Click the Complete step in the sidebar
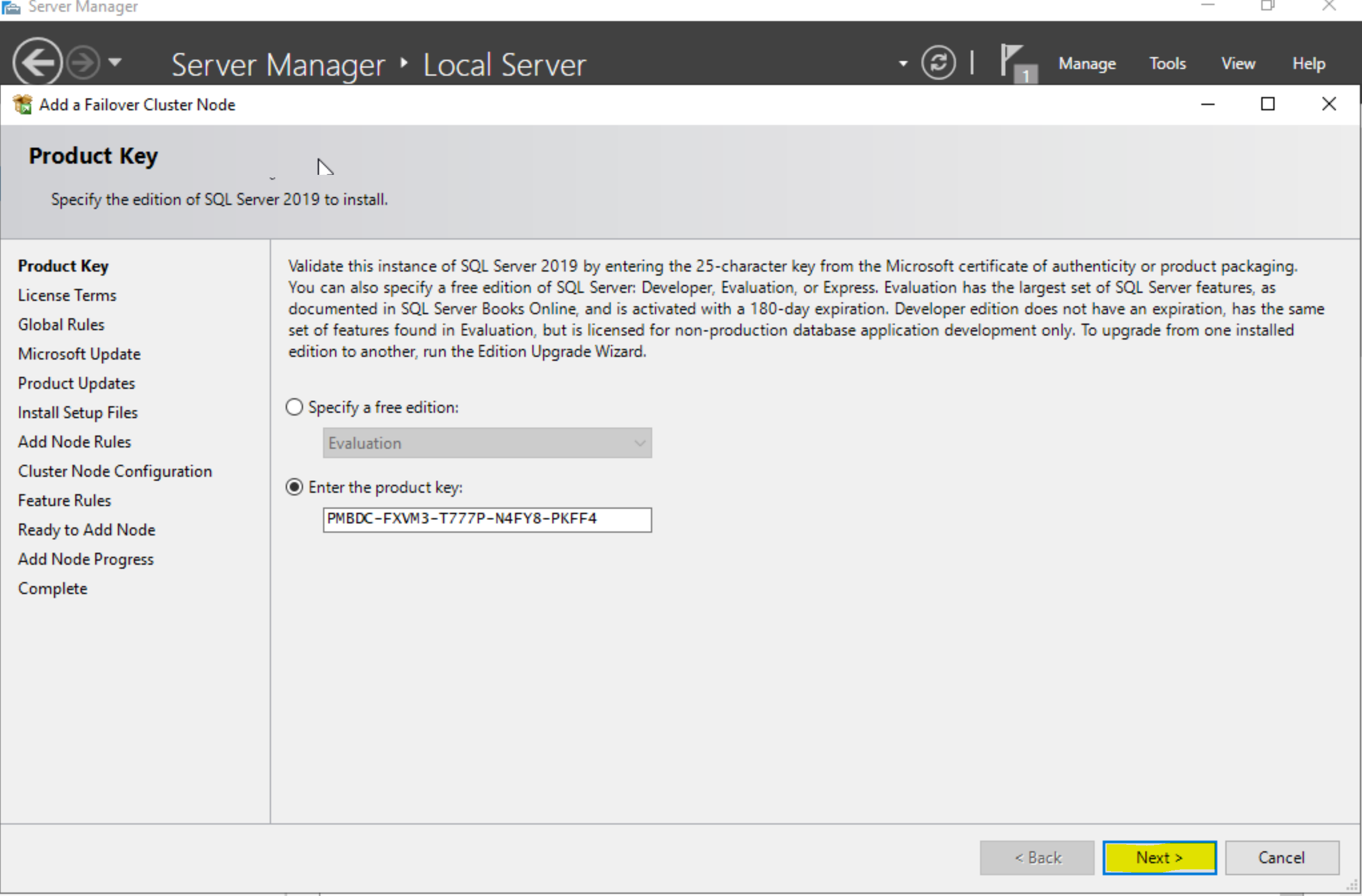 [x=53, y=589]
